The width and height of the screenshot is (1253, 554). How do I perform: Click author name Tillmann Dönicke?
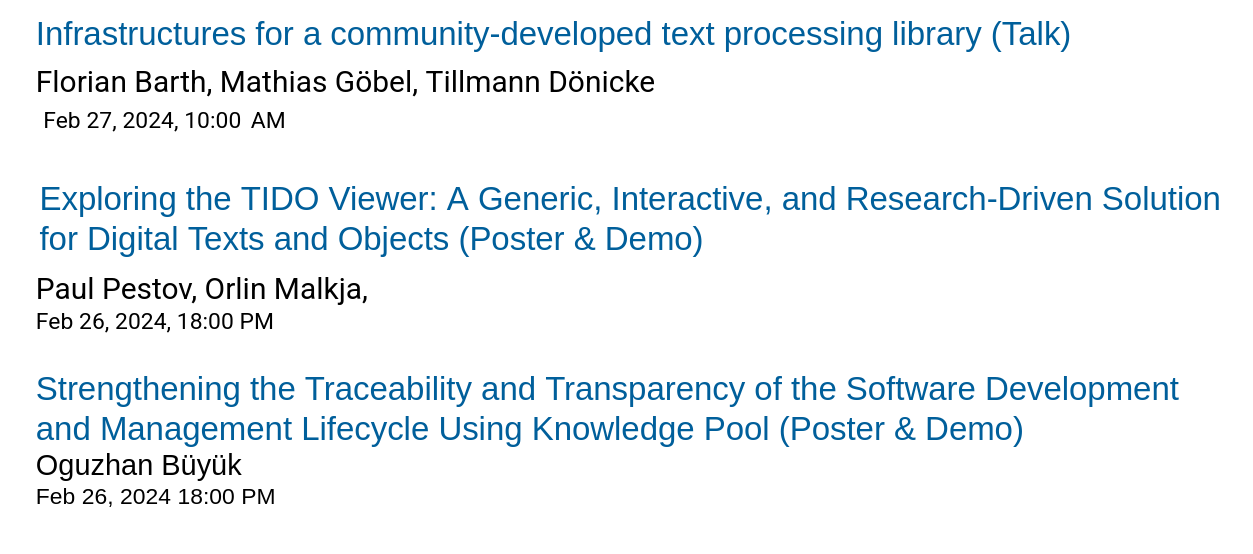[540, 82]
